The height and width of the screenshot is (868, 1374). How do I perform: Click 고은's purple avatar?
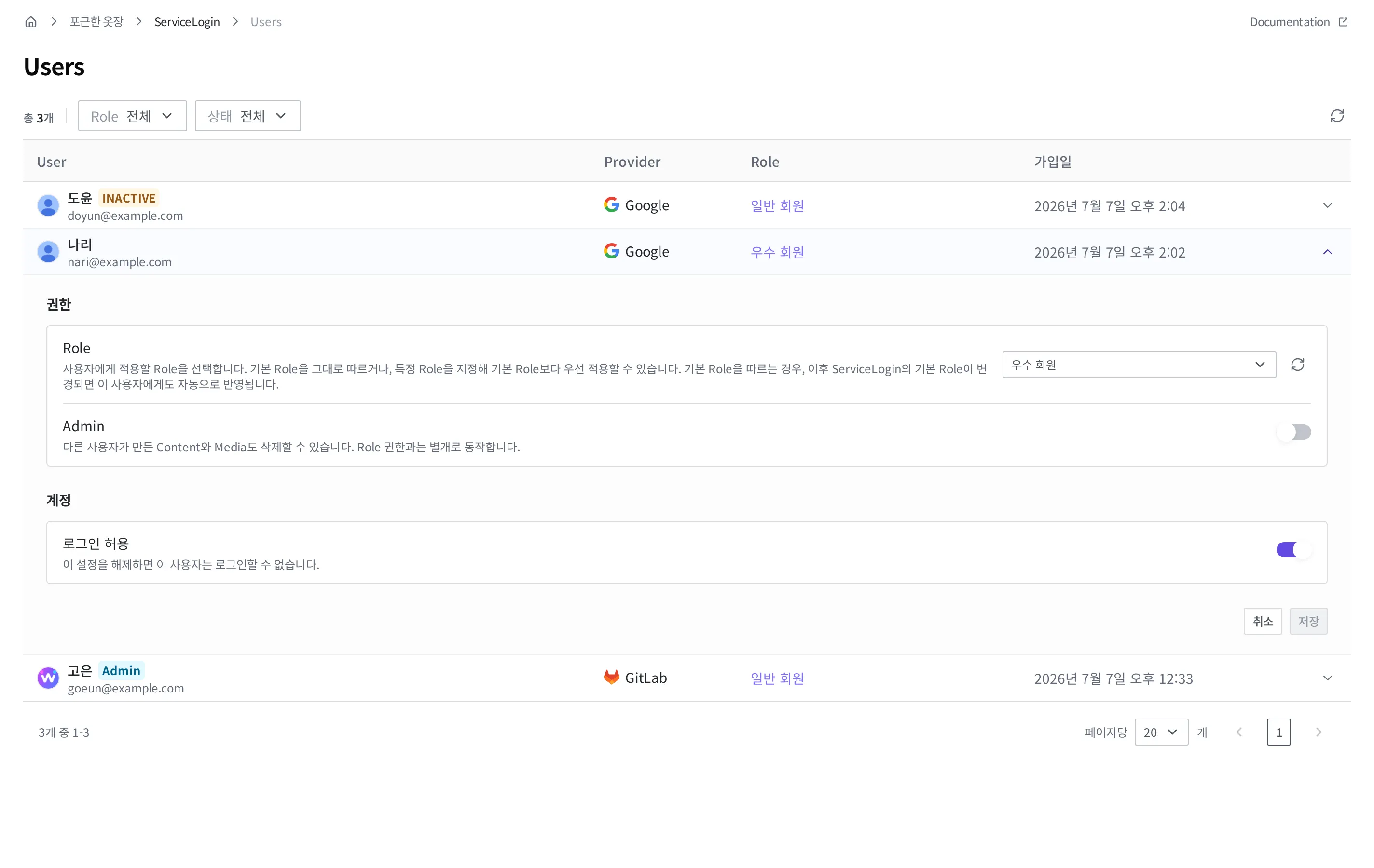pyautogui.click(x=49, y=678)
